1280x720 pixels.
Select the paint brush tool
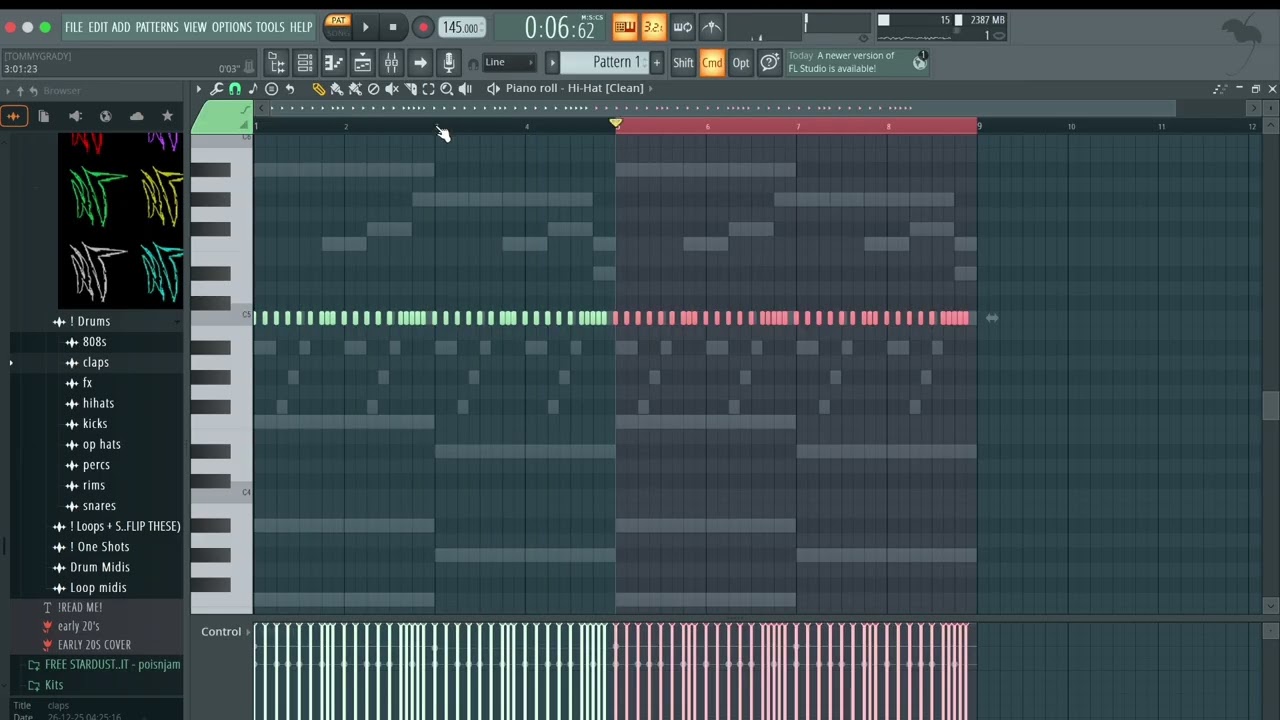click(337, 89)
